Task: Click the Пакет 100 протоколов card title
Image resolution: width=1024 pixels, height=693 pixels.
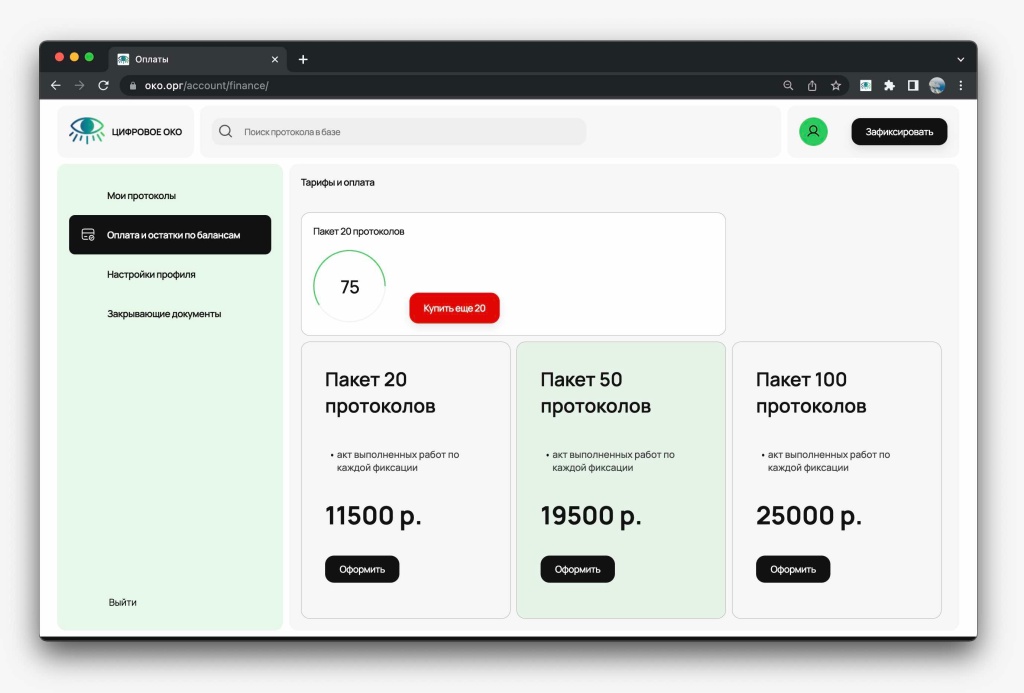Action: point(811,393)
